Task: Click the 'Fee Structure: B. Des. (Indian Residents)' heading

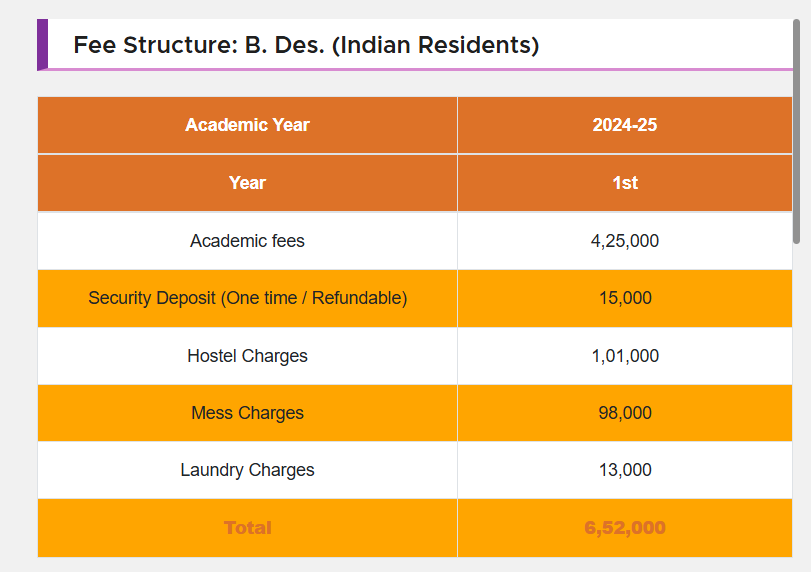Action: pos(306,45)
